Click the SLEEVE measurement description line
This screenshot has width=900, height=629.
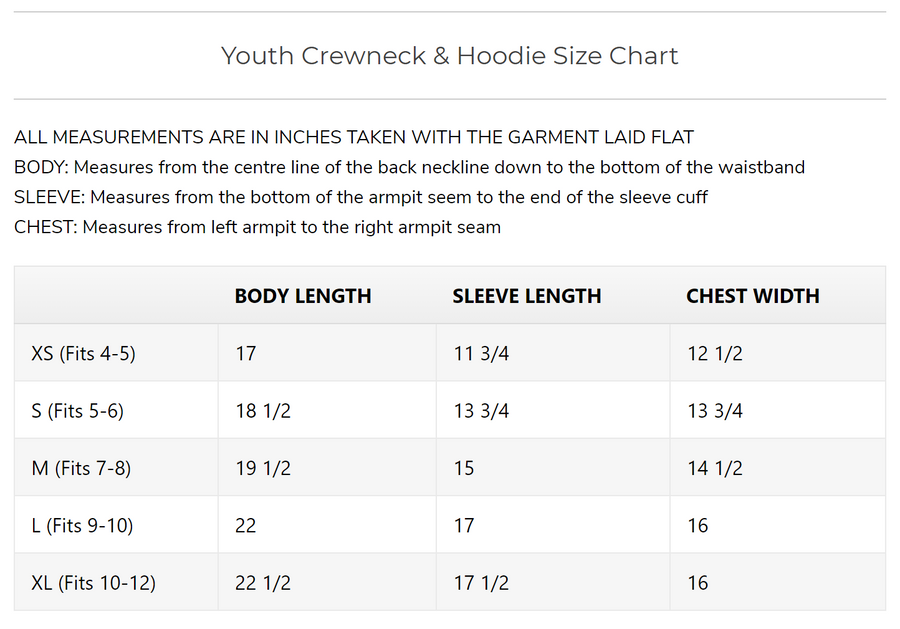click(x=361, y=197)
